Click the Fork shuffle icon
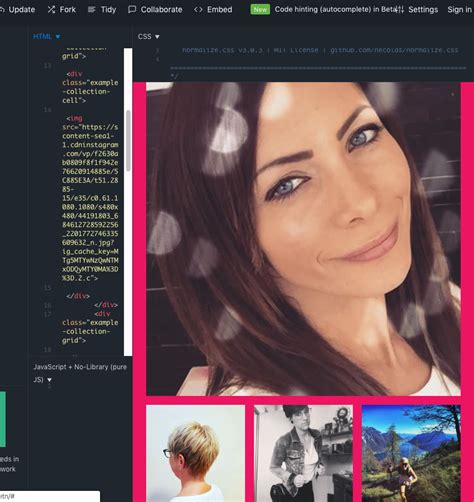Image resolution: width=474 pixels, height=502 pixels. pyautogui.click(x=51, y=10)
